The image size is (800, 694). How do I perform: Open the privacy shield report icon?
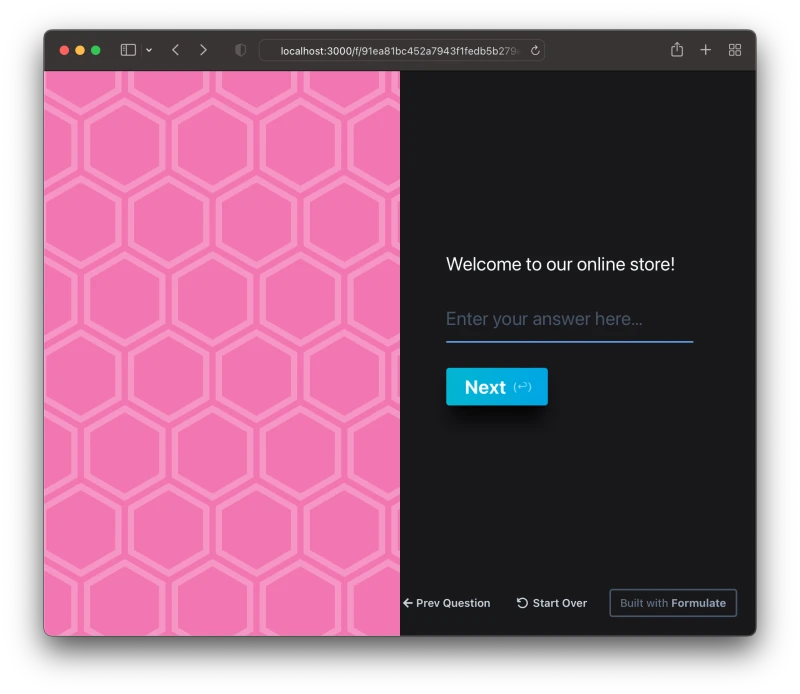(240, 50)
